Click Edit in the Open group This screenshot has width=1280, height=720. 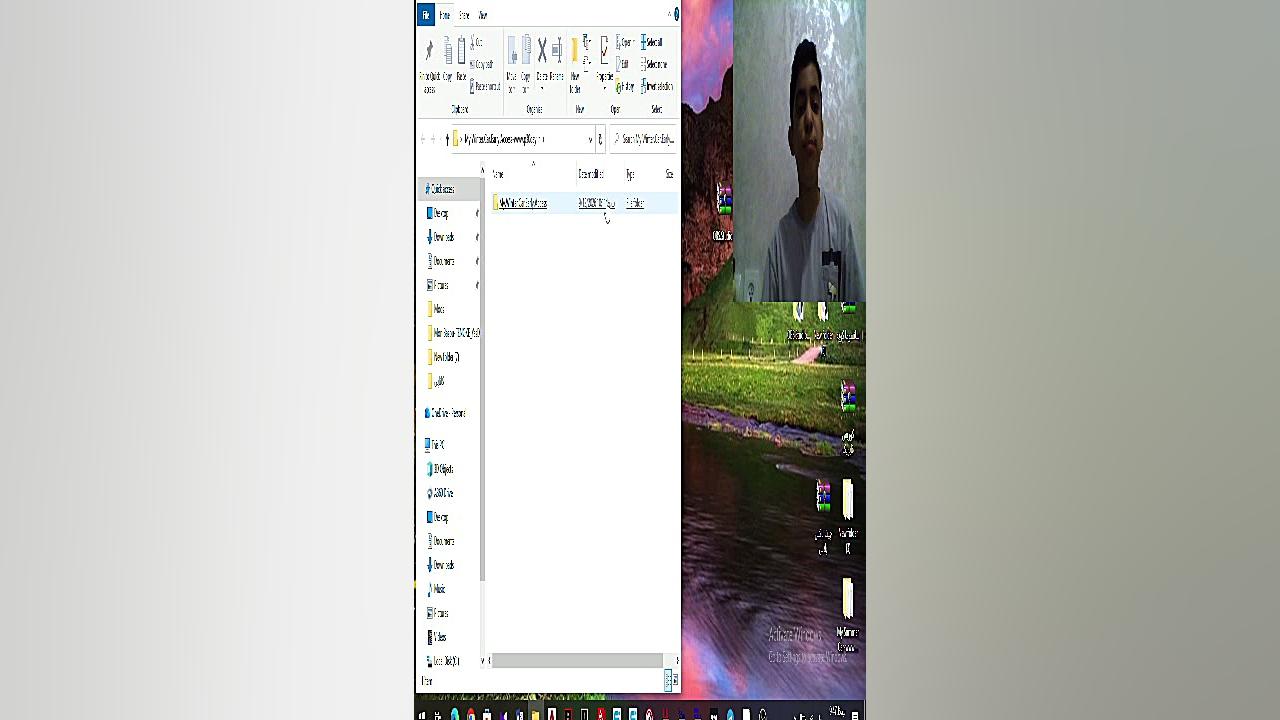point(623,65)
